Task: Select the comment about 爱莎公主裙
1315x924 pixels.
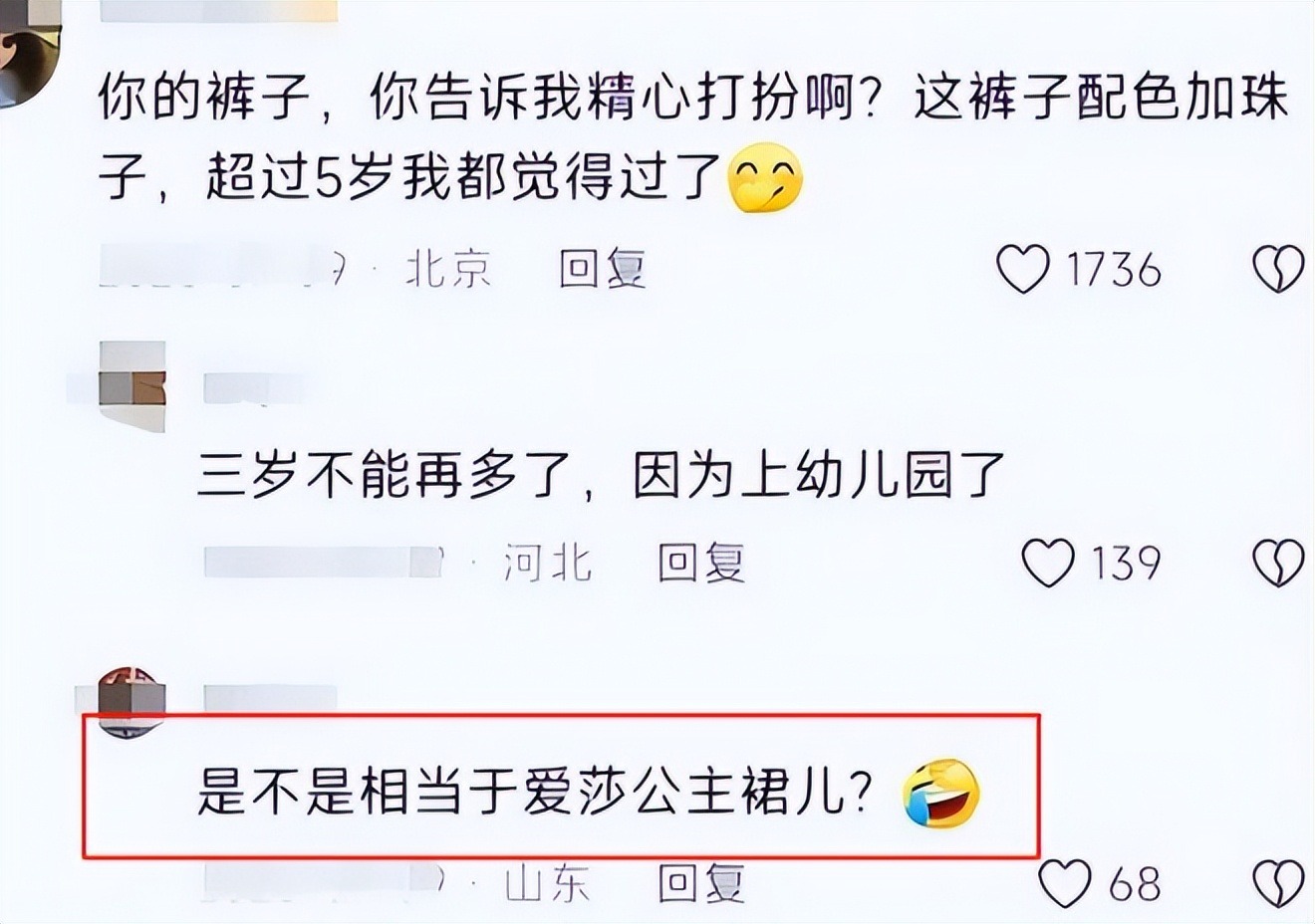Action: point(589,793)
